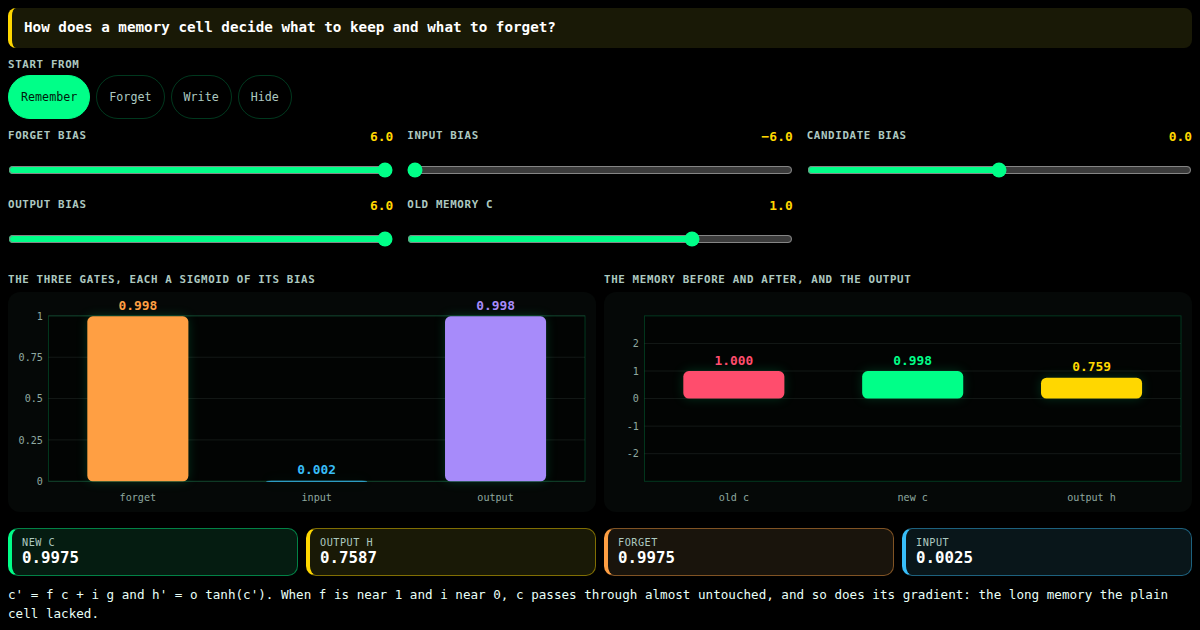Click the "output h" axis label
The height and width of the screenshot is (630, 1200).
coord(1091,497)
